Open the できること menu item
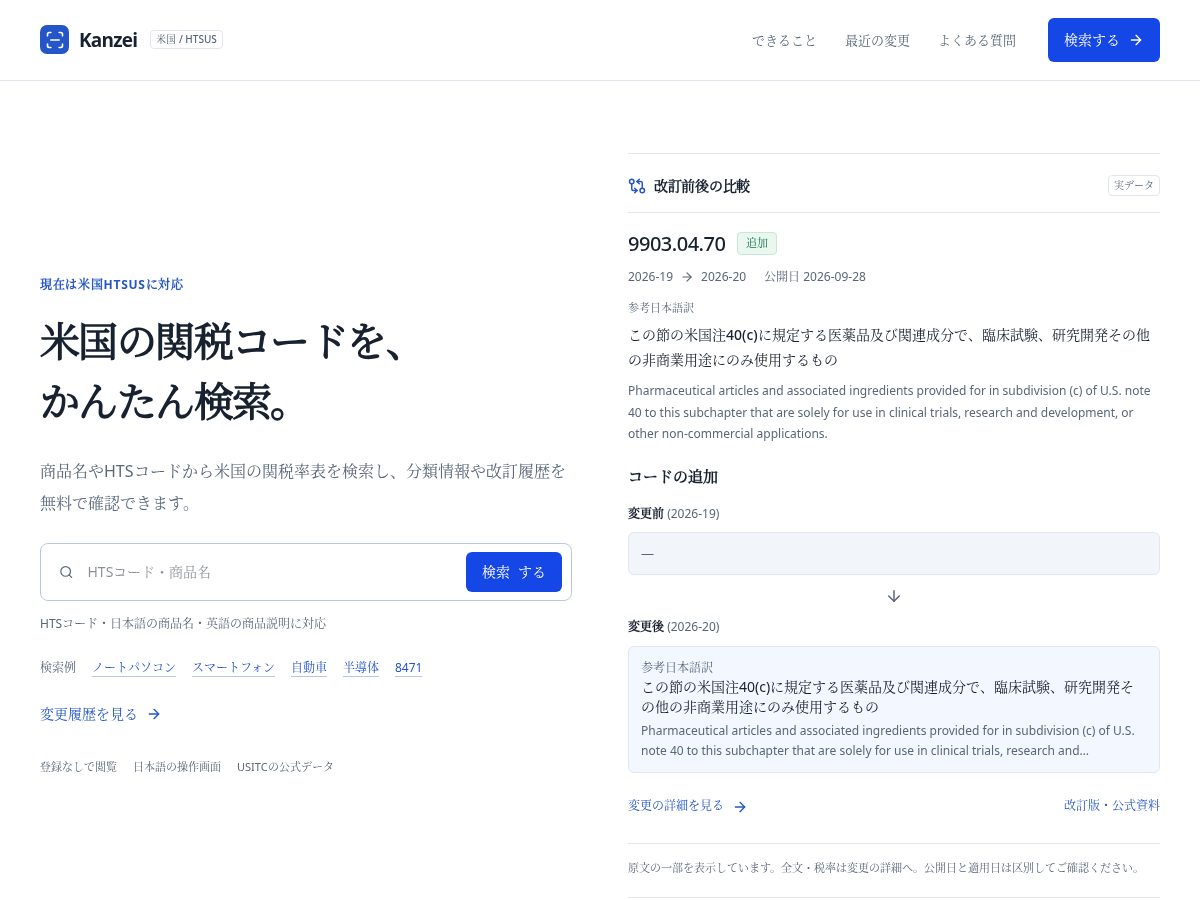1200x900 pixels. 784,40
